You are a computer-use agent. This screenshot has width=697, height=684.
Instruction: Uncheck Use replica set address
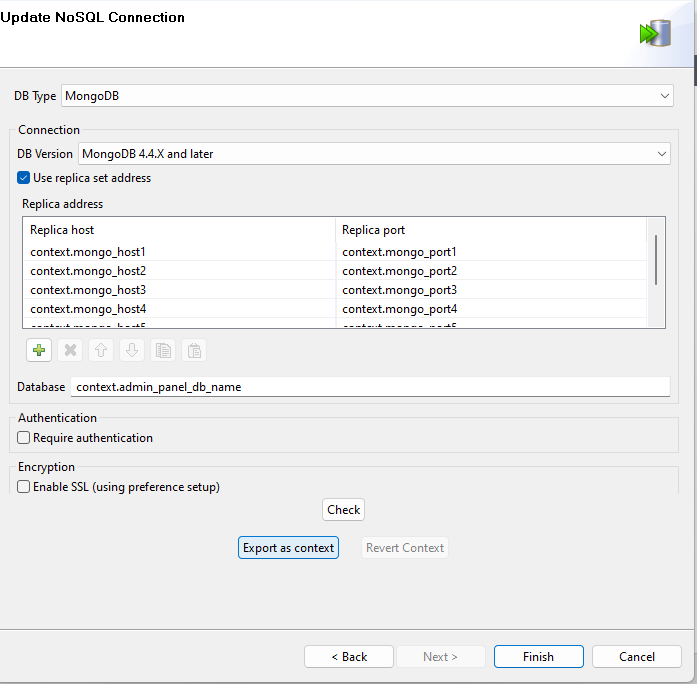24,178
